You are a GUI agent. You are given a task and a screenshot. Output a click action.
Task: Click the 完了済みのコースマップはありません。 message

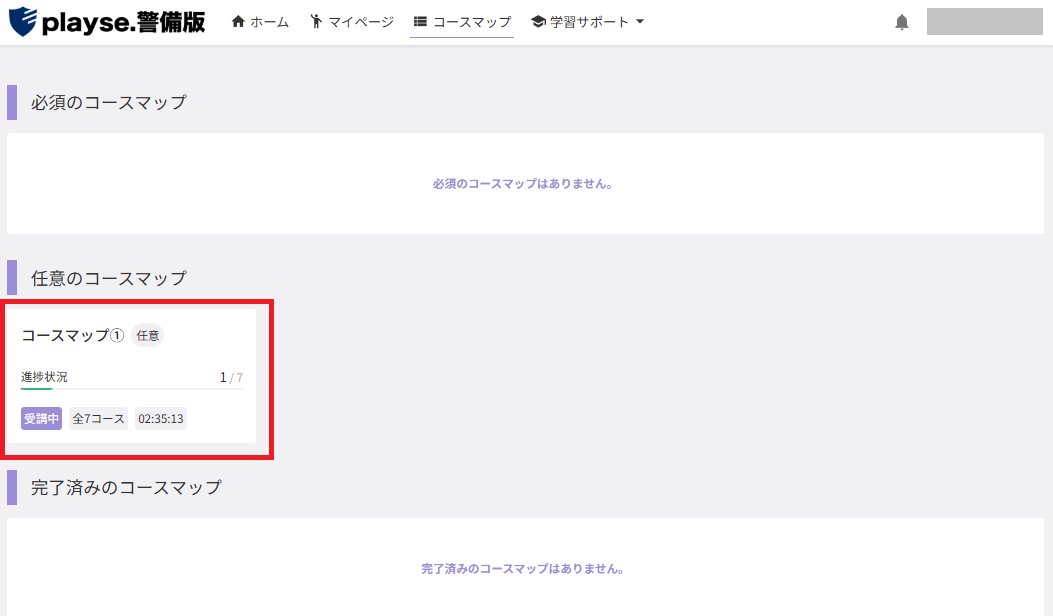click(x=522, y=568)
